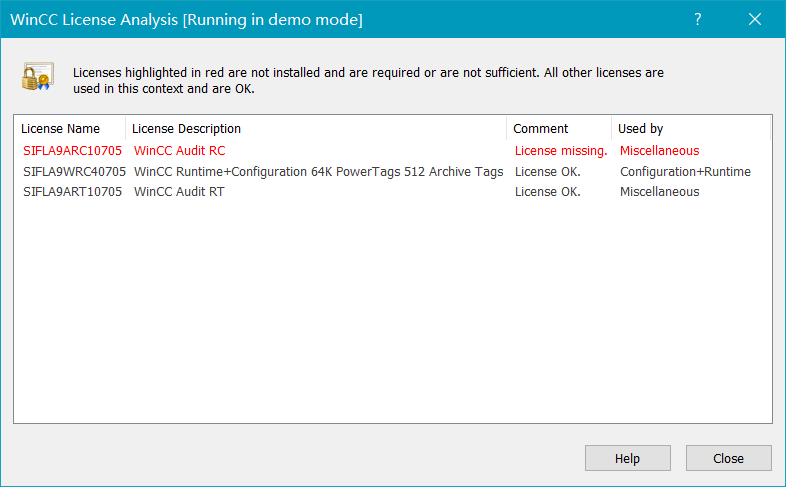786x487 pixels.
Task: Select the SIFLA9ART10705 license row
Action: 72,192
